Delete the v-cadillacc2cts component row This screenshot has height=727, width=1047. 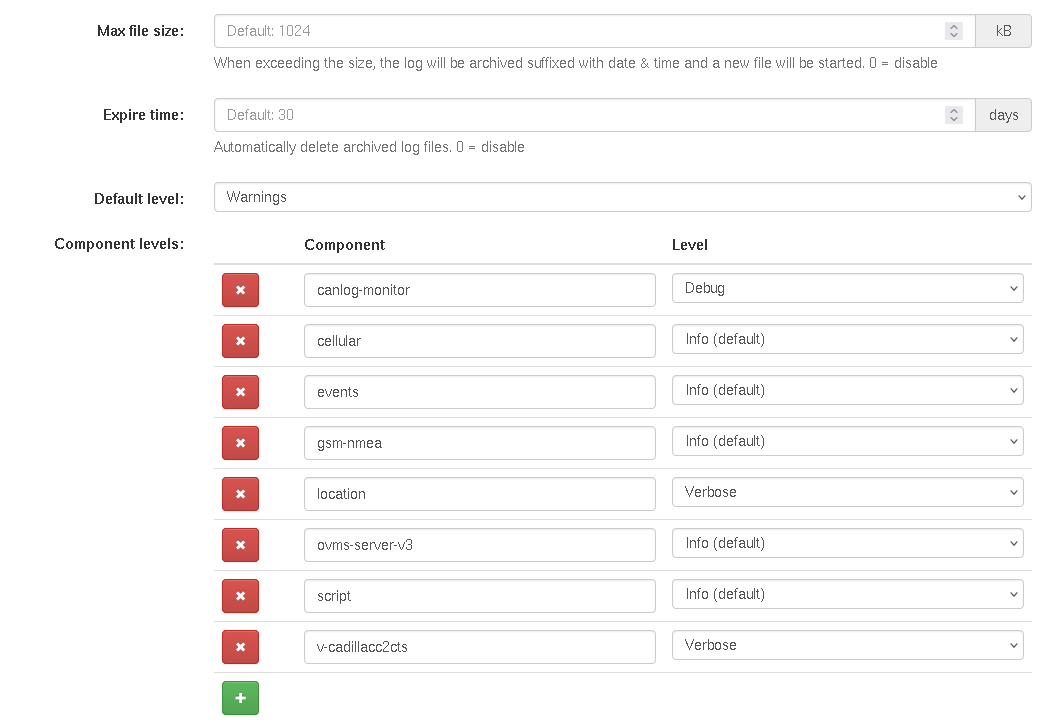pyautogui.click(x=240, y=647)
